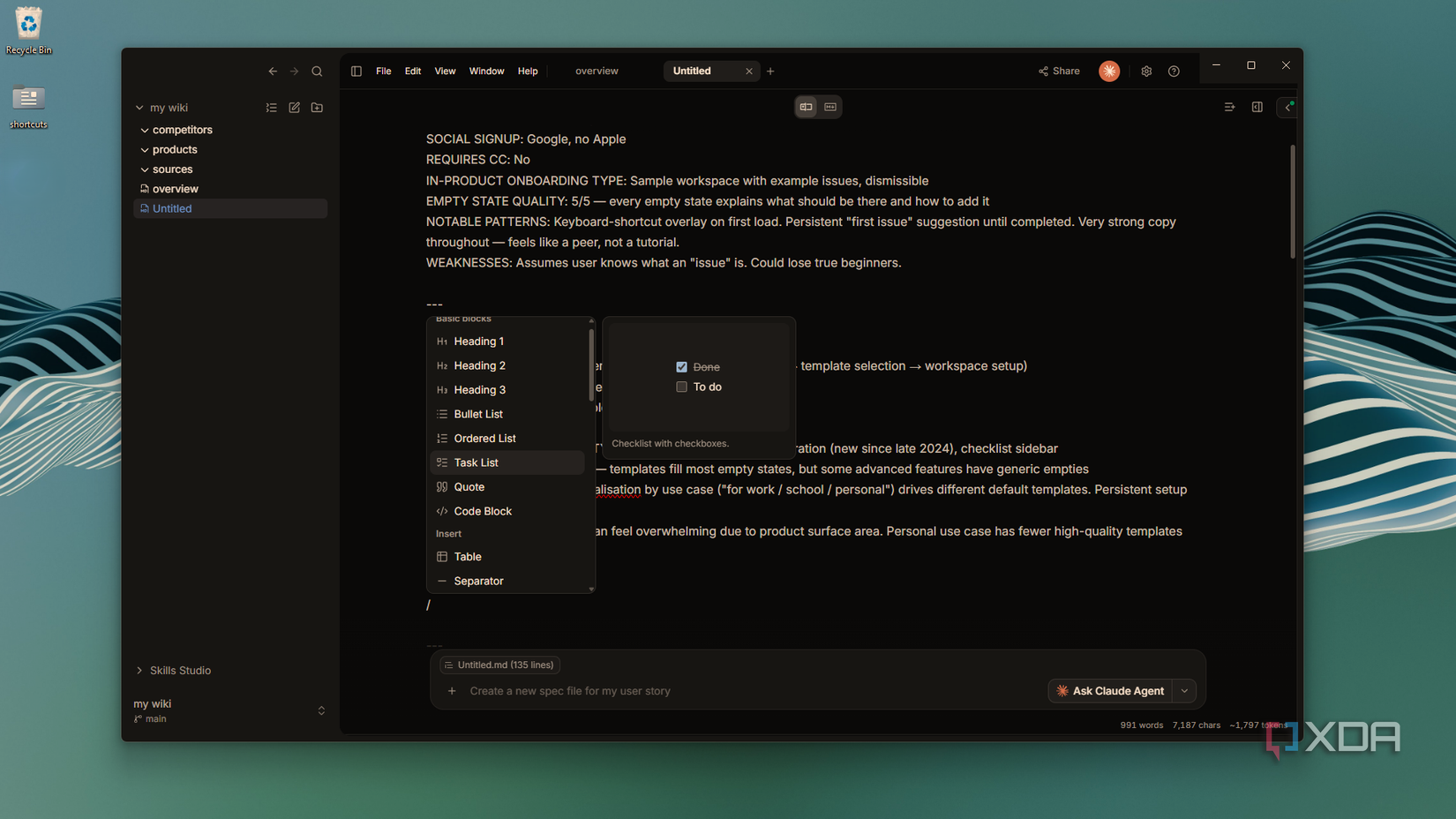Collapse the my wiki root folder
1456x819 pixels.
(139, 108)
